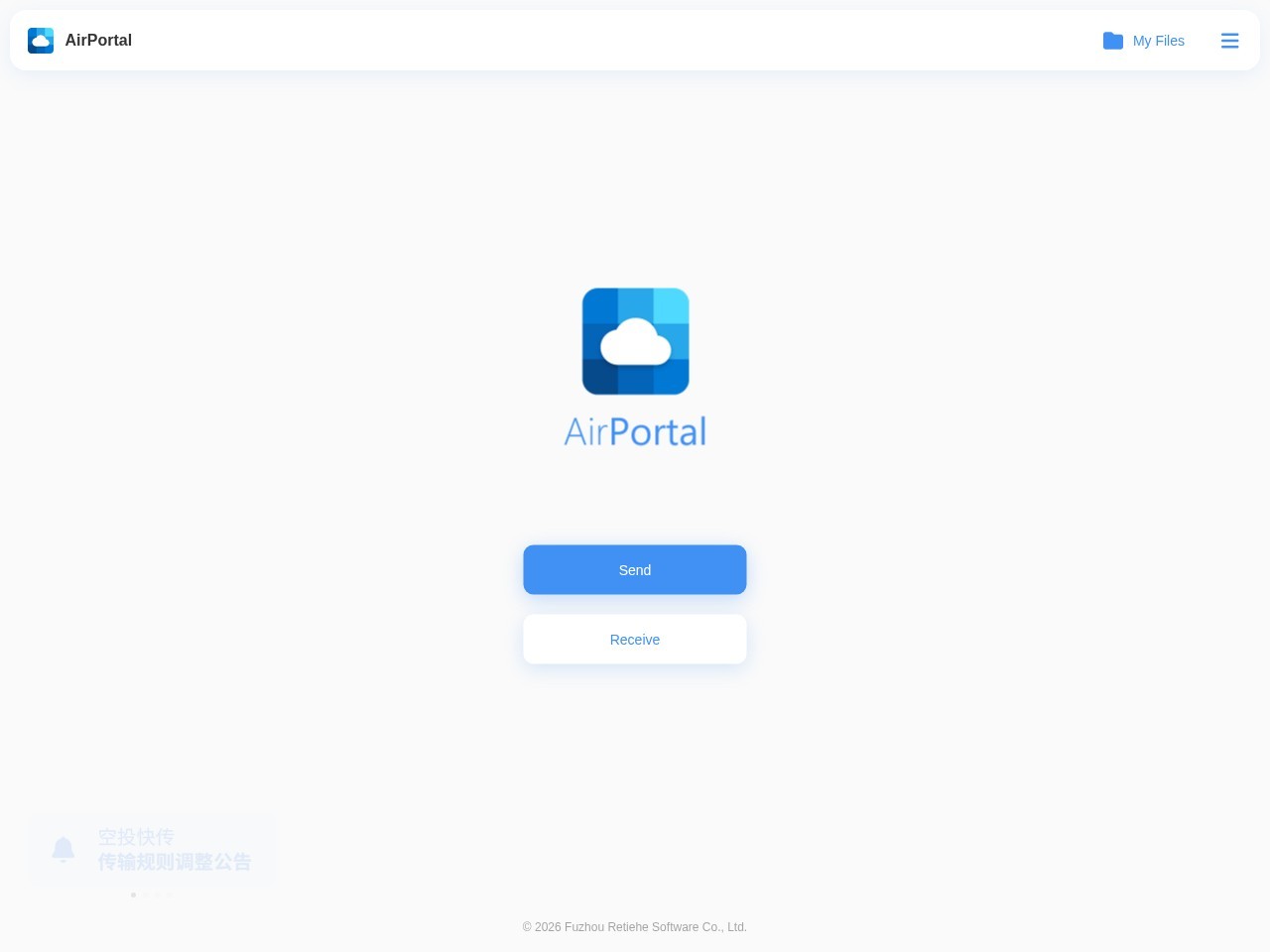Click blank space between logo and Send button

pos(635,496)
